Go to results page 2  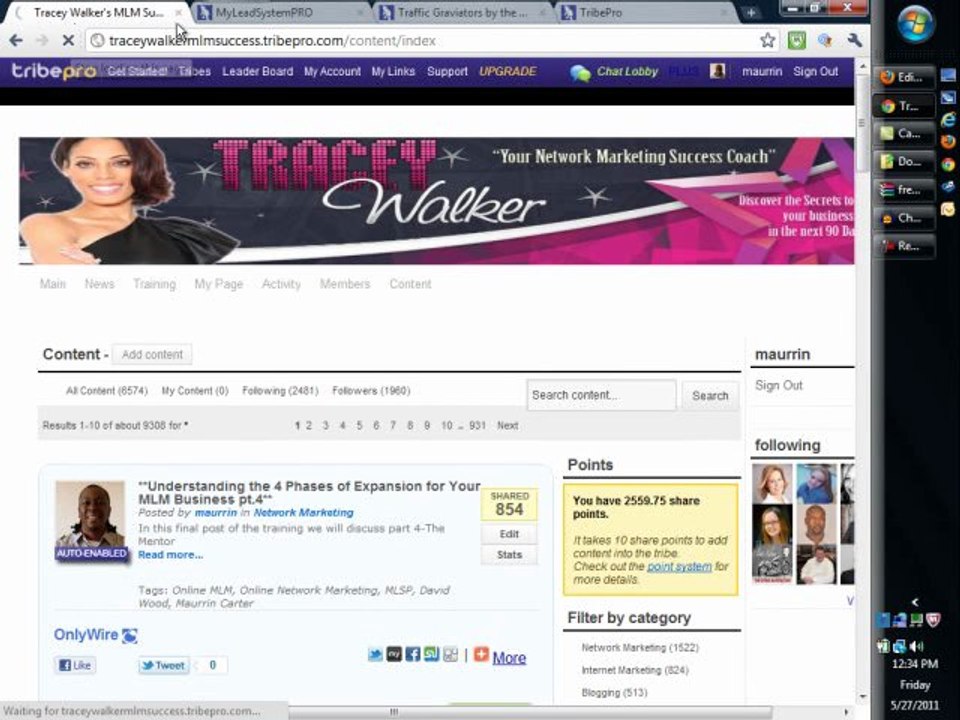(x=309, y=426)
